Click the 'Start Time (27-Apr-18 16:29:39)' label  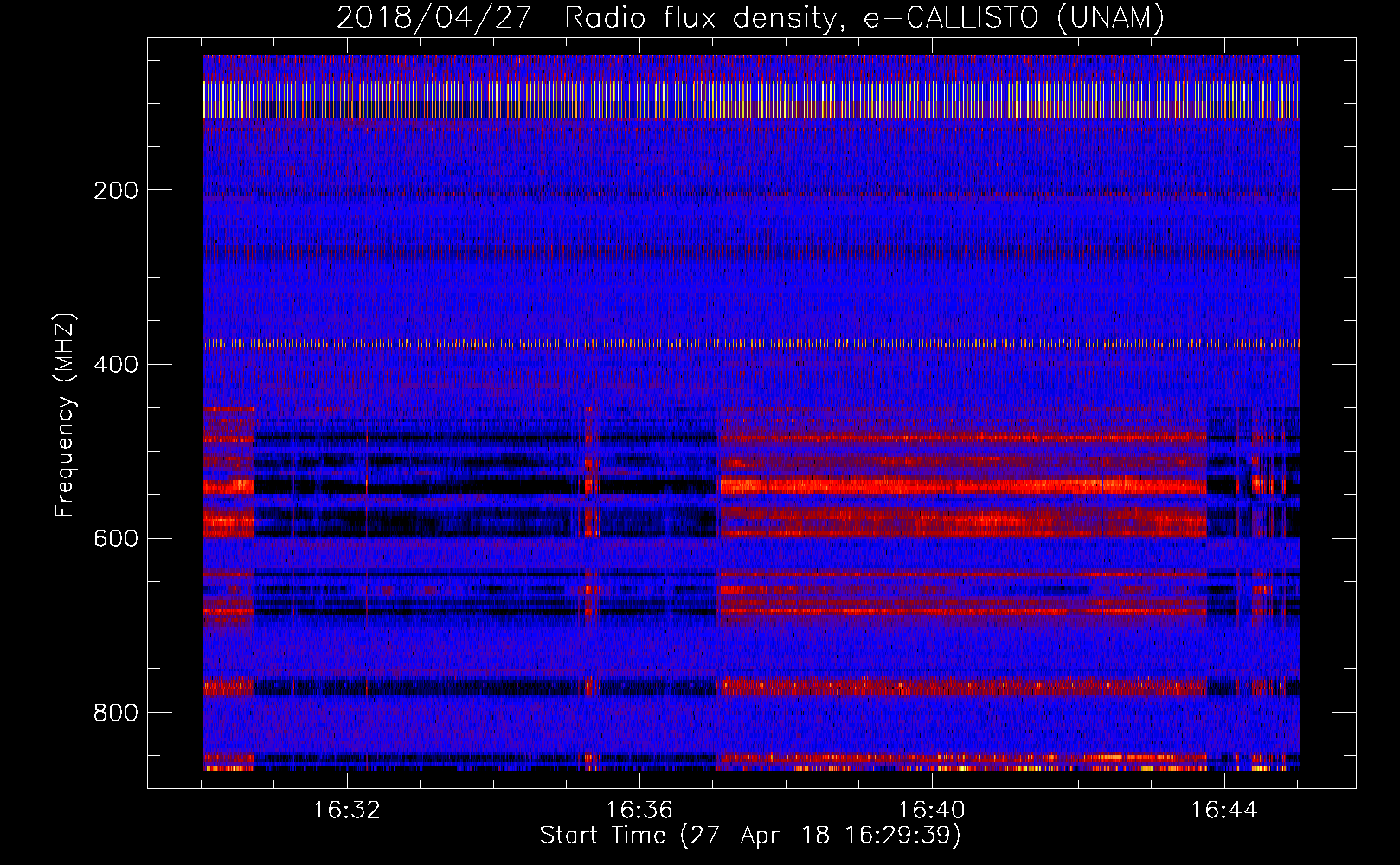pos(750,836)
